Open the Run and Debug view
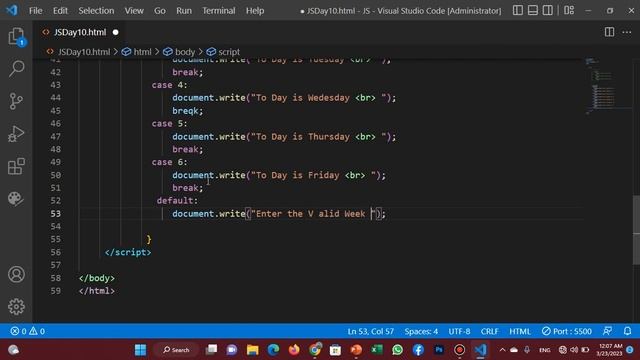640x360 pixels. pyautogui.click(x=16, y=133)
